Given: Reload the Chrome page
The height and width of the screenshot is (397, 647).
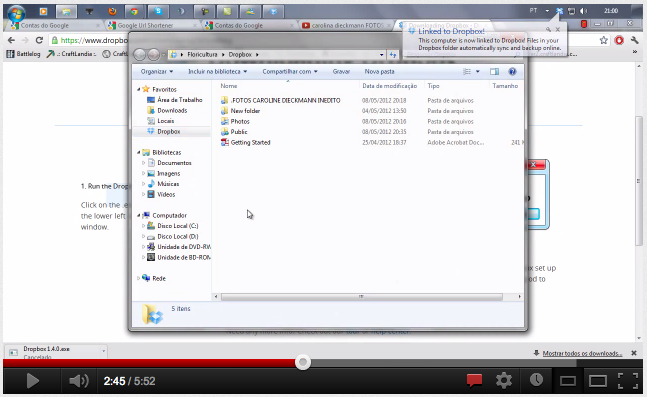Looking at the screenshot, I should 39,40.
